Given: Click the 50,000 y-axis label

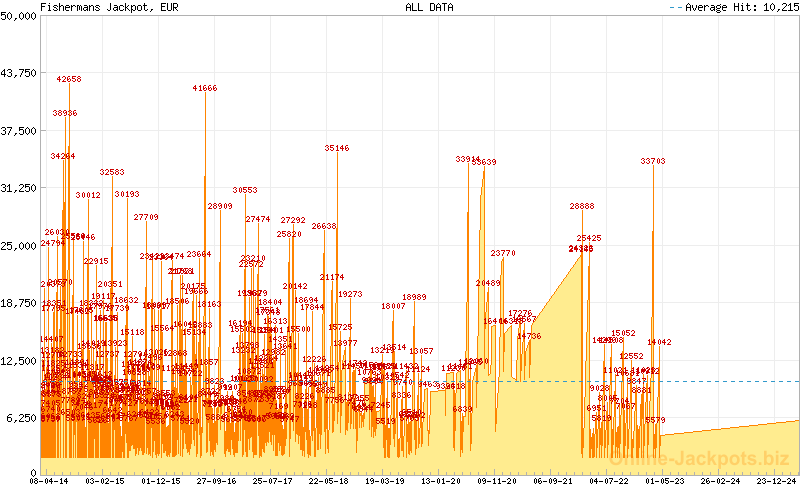Looking at the screenshot, I should click(19, 16).
